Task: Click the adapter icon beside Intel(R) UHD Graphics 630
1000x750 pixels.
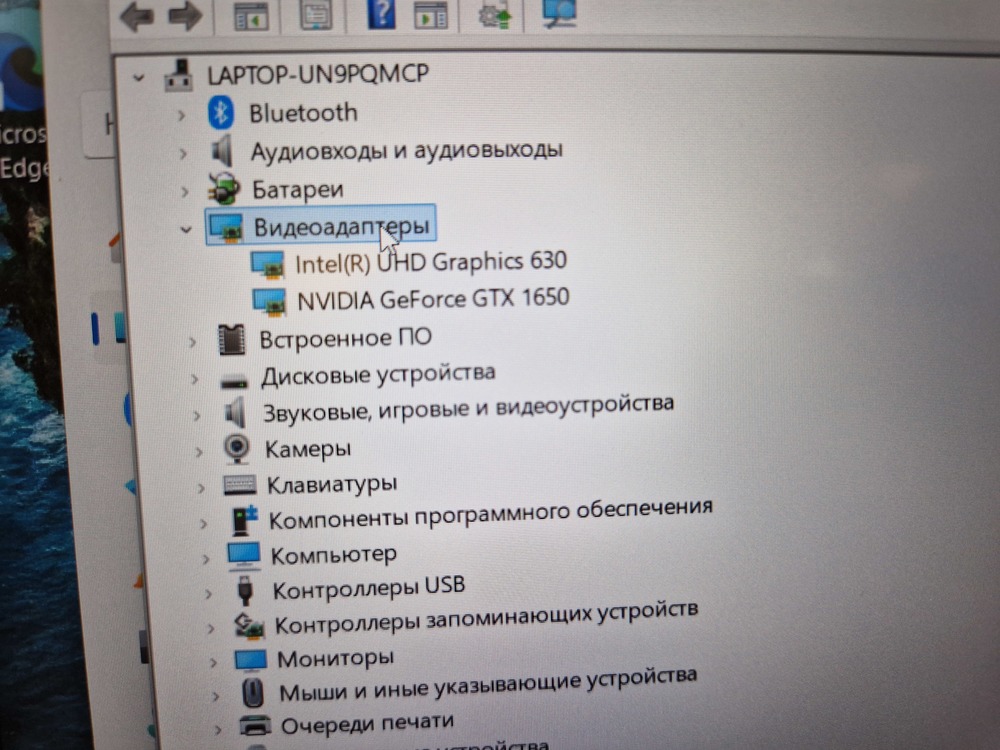Action: [267, 264]
